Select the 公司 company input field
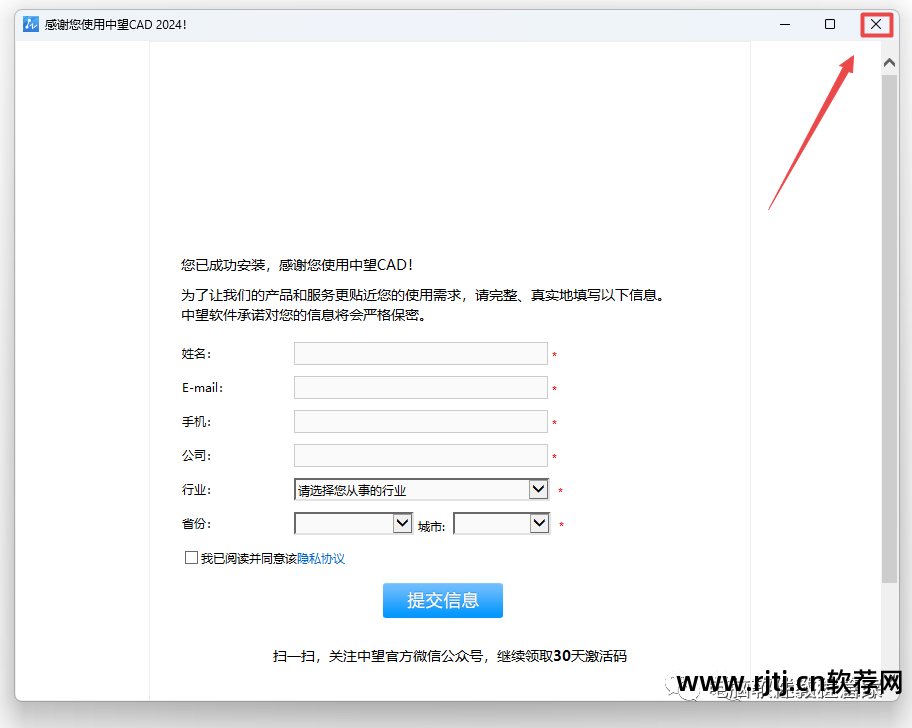Image resolution: width=912 pixels, height=728 pixels. 420,455
